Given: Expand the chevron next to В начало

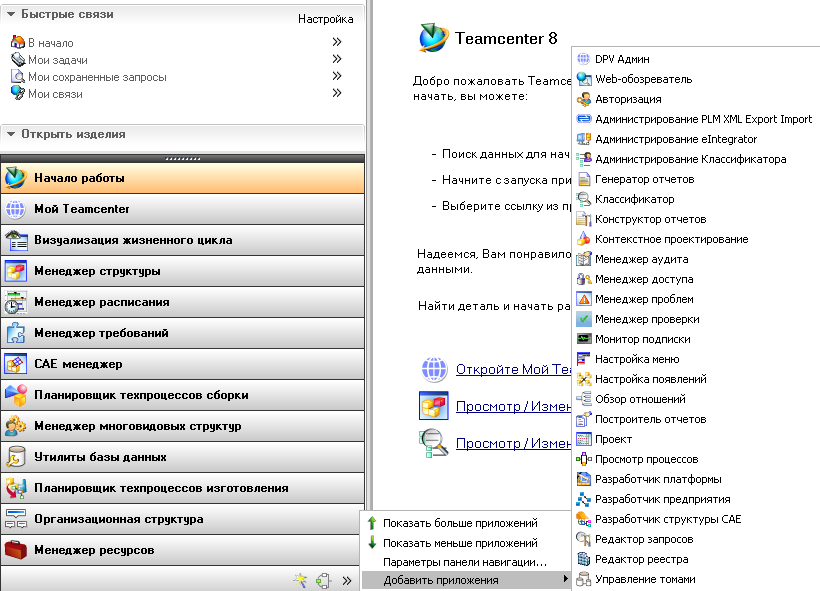Looking at the screenshot, I should (337, 42).
